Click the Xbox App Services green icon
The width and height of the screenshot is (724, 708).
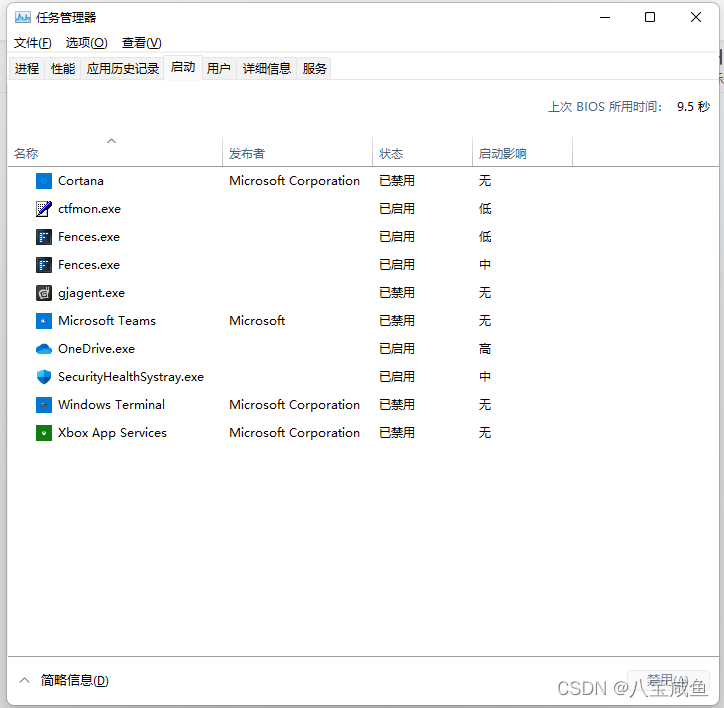pos(44,433)
